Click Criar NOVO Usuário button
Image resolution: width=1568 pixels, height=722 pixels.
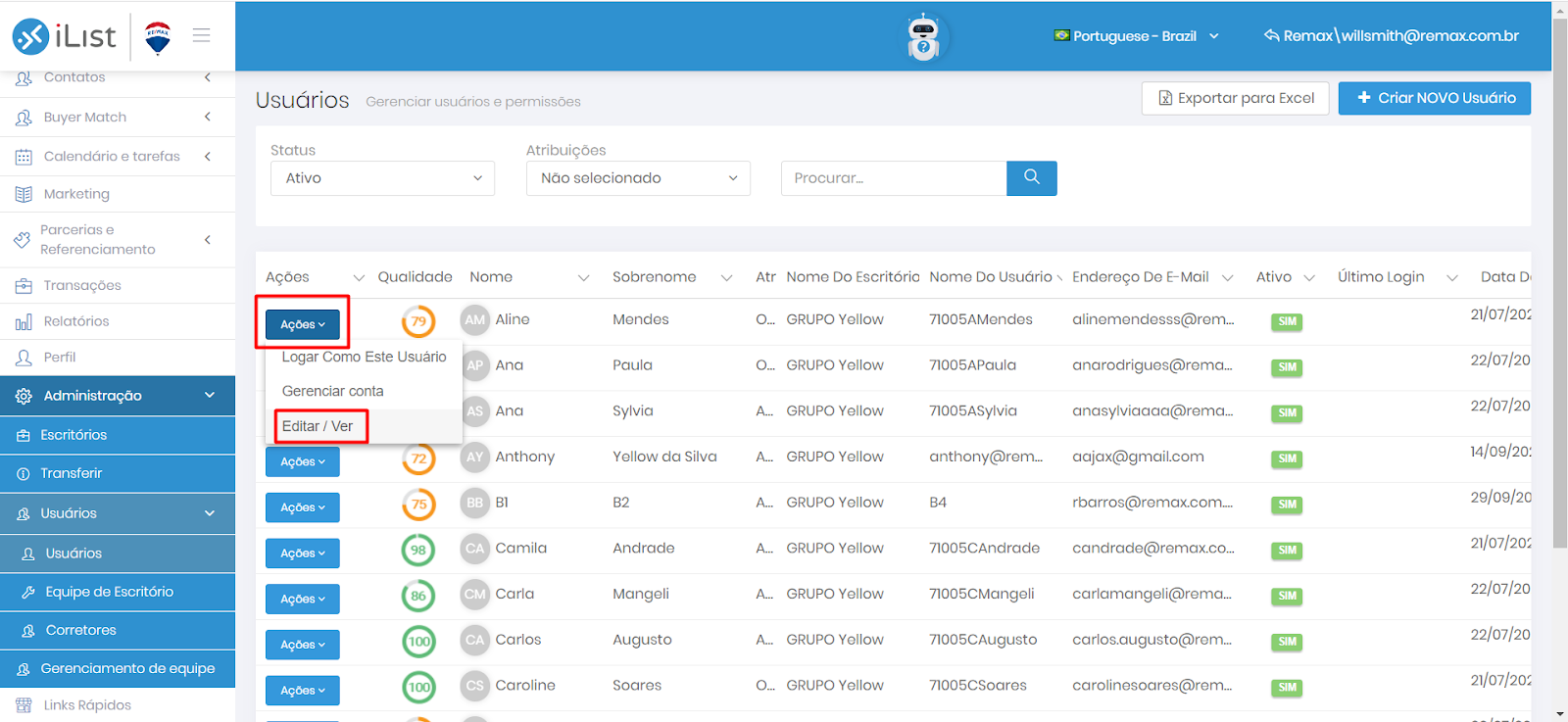1435,98
